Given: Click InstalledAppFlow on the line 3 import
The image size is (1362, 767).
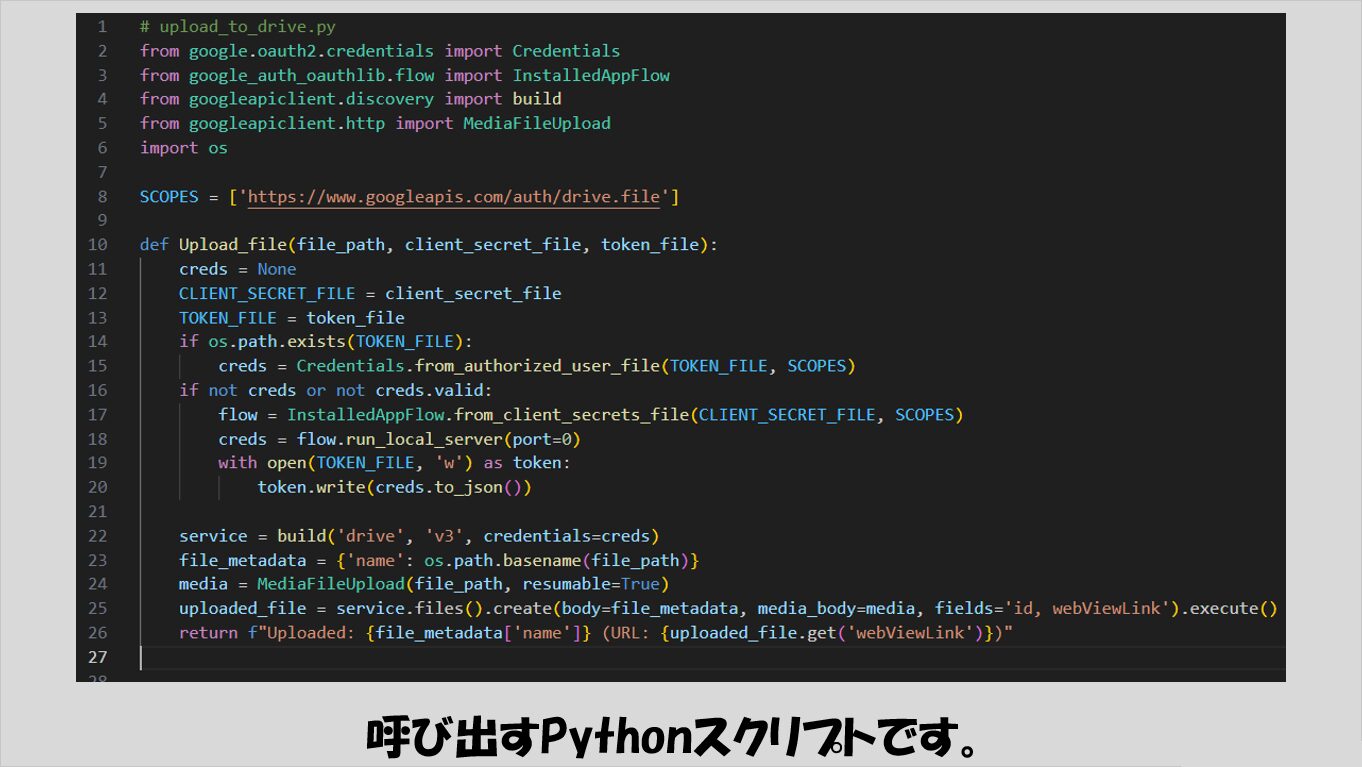Looking at the screenshot, I should click(591, 75).
